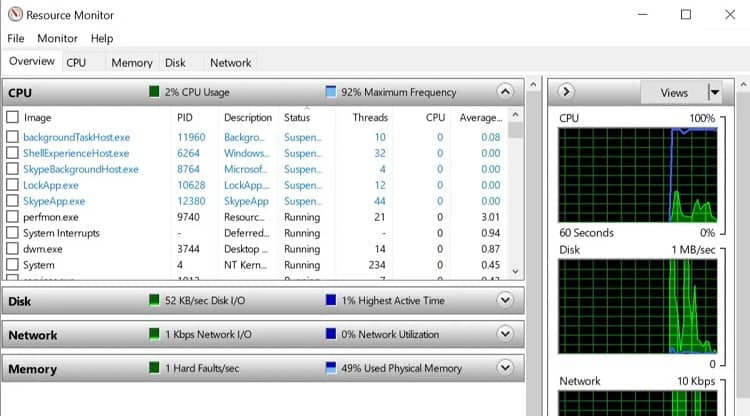Screen dimensions: 750x416
Task: Click the green Network I/O indicator square
Action: pyautogui.click(x=154, y=334)
